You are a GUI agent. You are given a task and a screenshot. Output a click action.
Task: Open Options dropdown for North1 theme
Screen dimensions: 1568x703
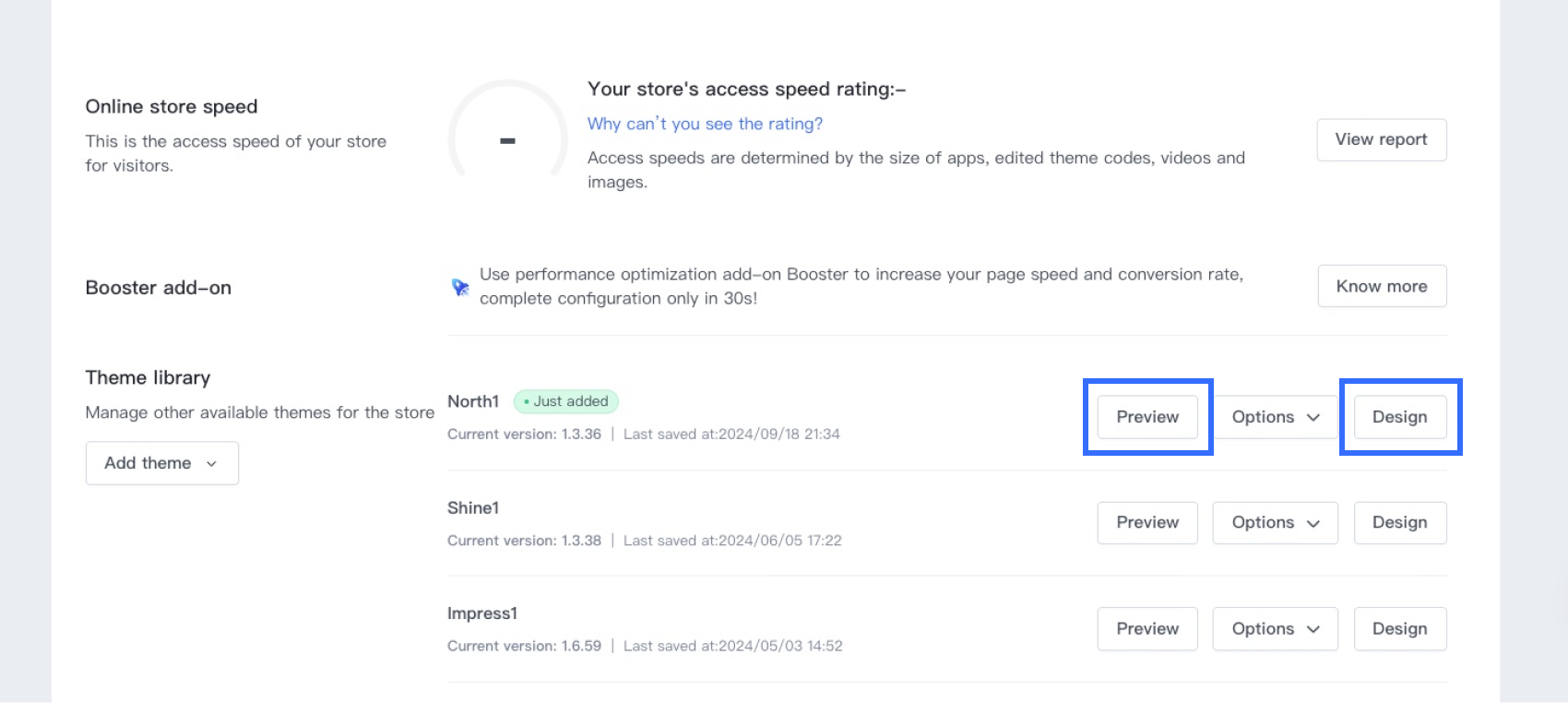1275,417
